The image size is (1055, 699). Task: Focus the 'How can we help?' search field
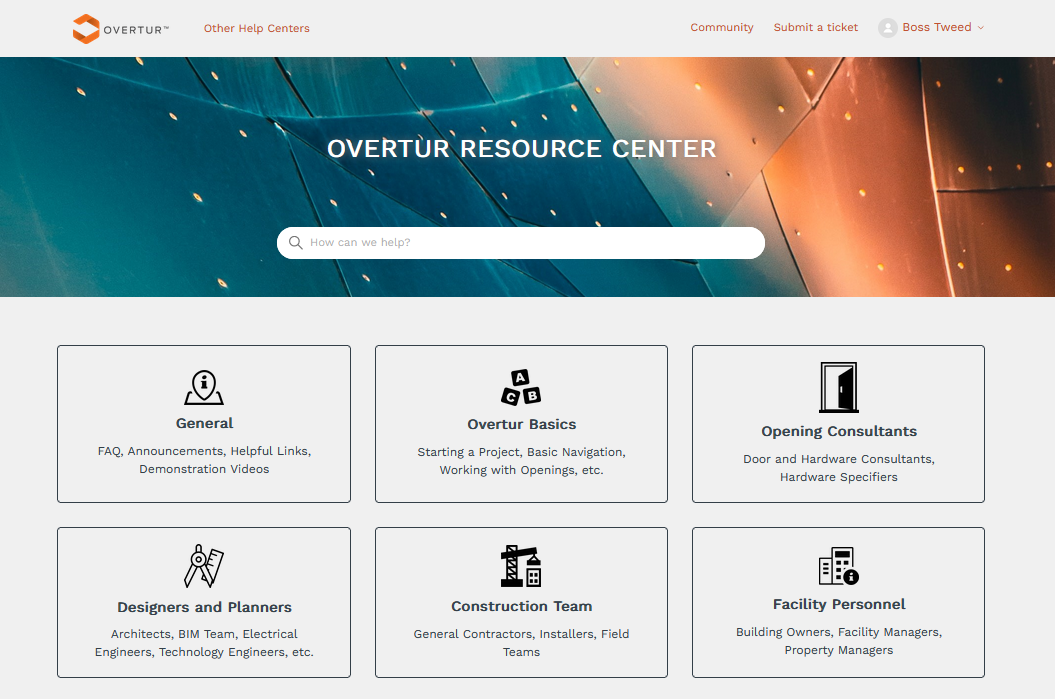(521, 243)
